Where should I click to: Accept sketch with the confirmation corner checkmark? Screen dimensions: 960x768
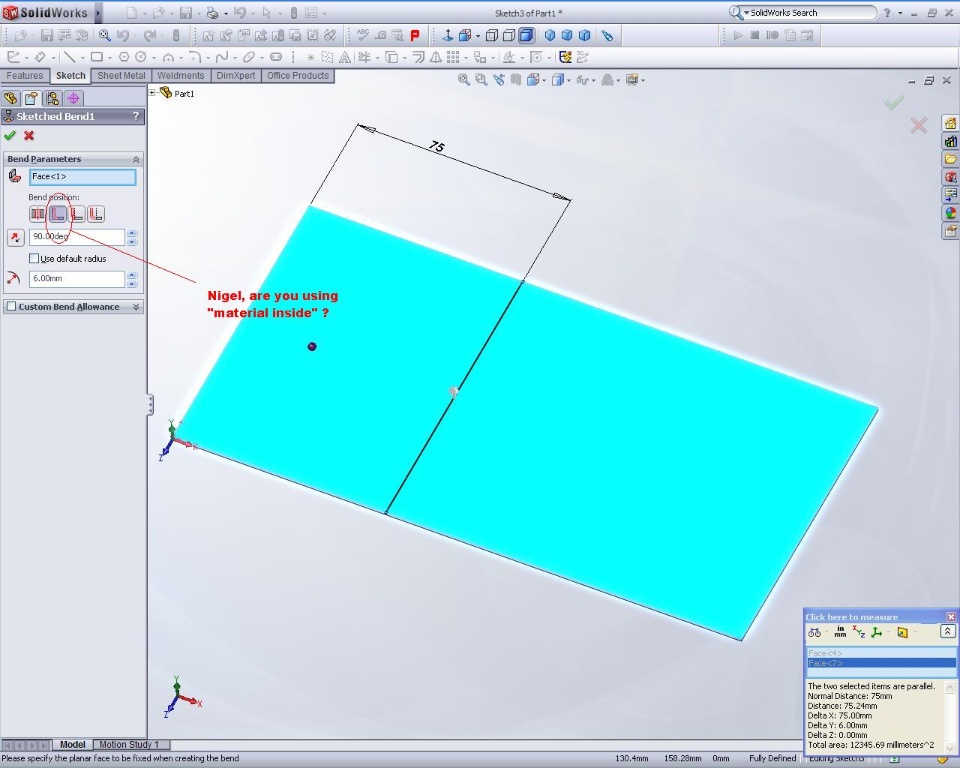[894, 102]
